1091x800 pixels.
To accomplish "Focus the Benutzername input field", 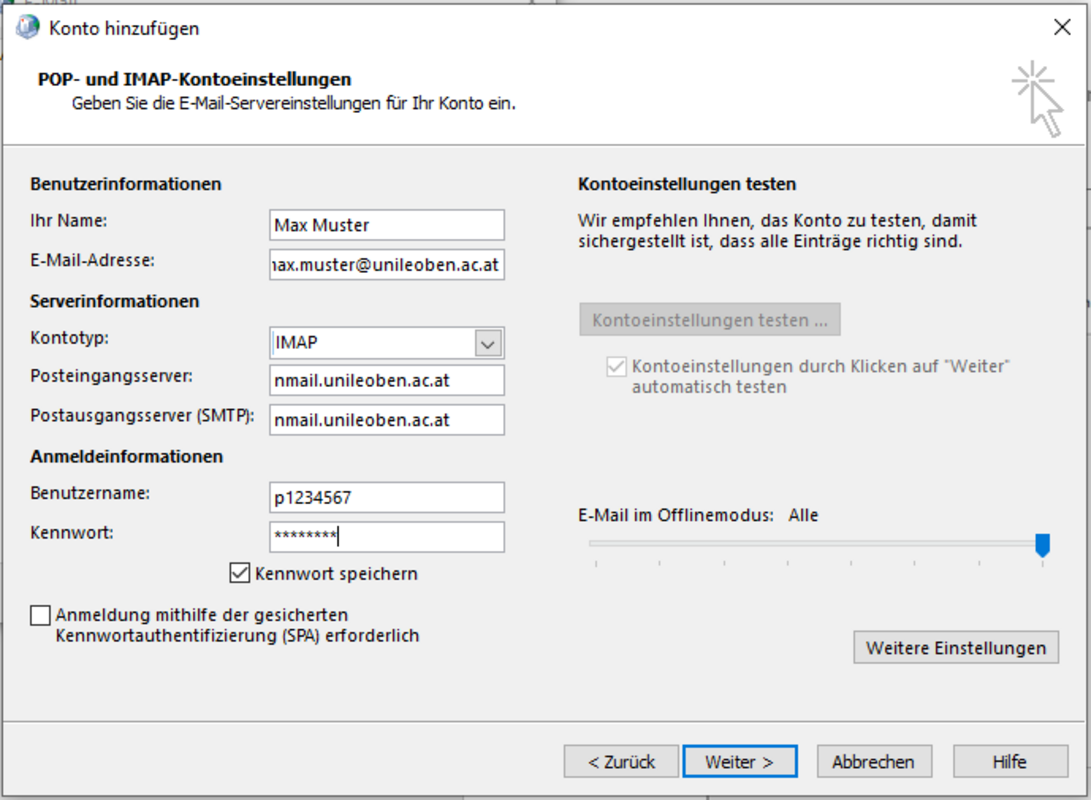I will [387, 497].
